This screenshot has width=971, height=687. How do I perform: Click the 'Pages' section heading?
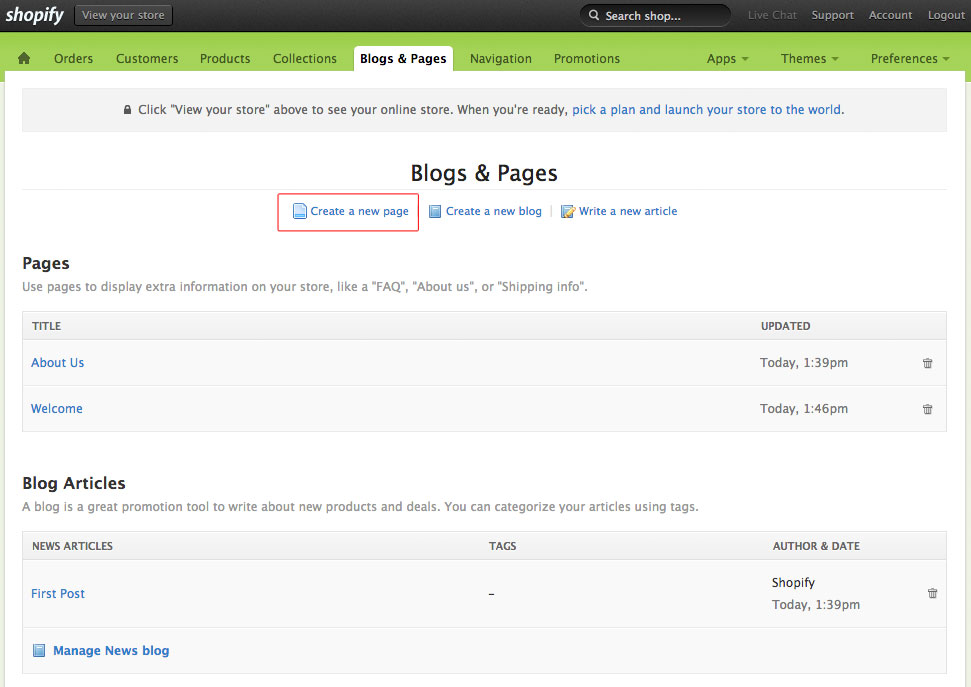pyautogui.click(x=46, y=263)
